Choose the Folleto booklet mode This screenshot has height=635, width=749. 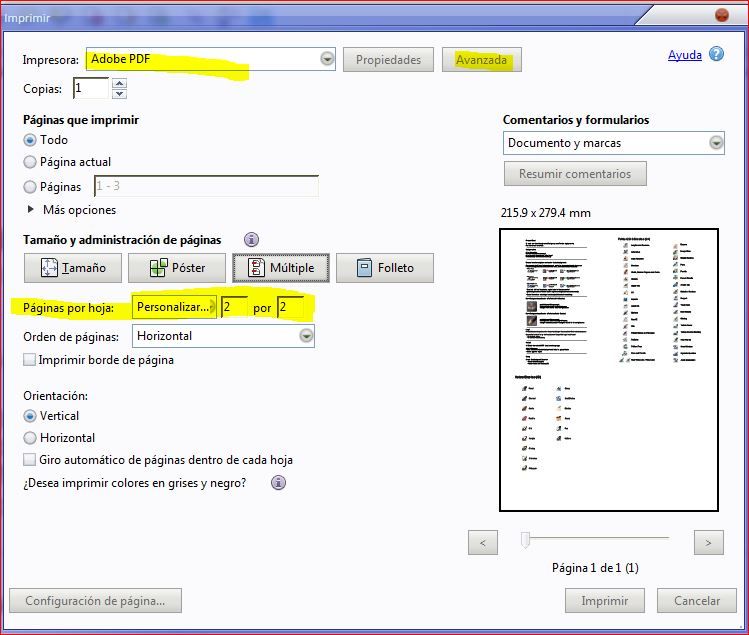(x=385, y=268)
